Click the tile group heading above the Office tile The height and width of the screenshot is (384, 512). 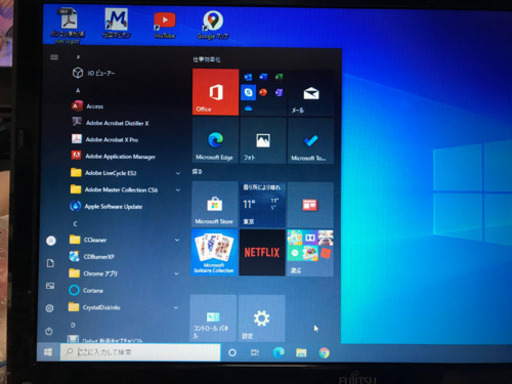click(207, 60)
